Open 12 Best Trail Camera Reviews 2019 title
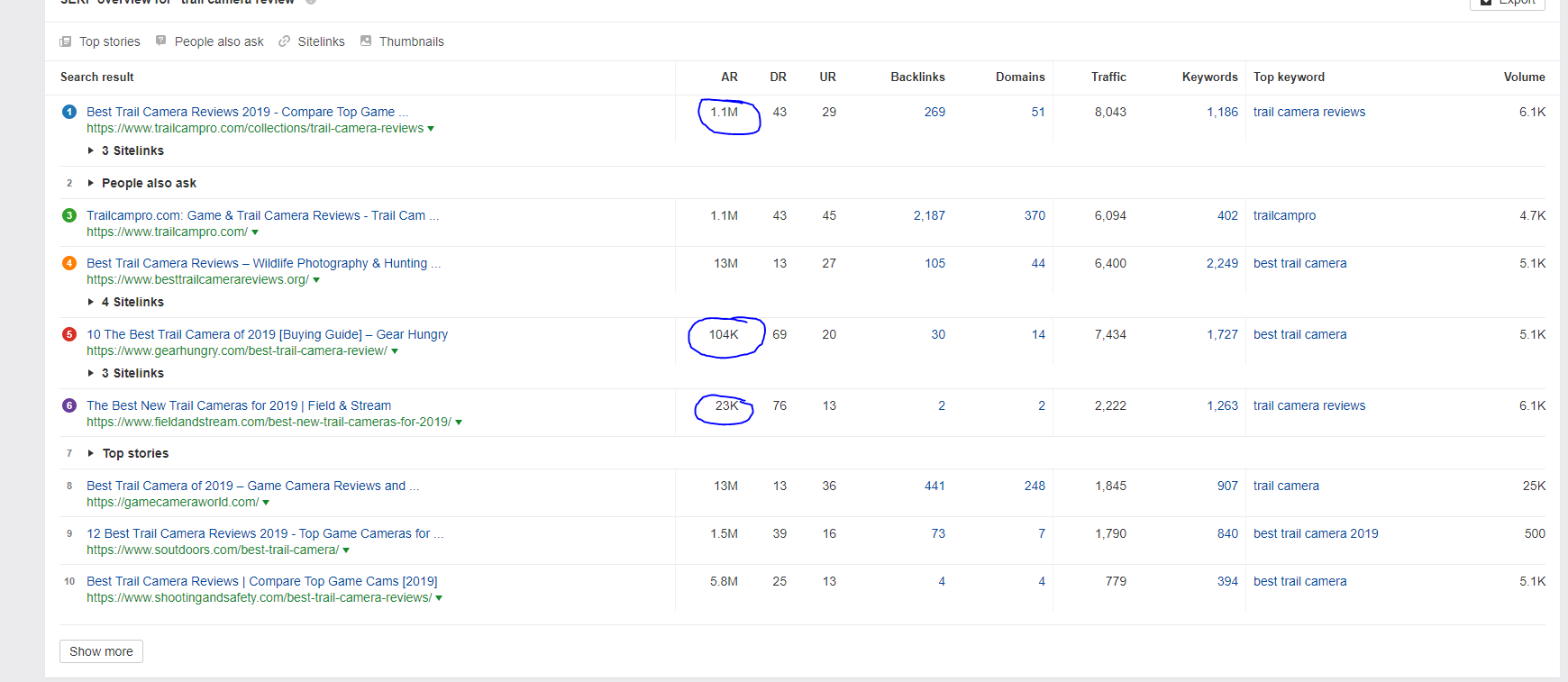The height and width of the screenshot is (682, 1568). (x=265, y=533)
